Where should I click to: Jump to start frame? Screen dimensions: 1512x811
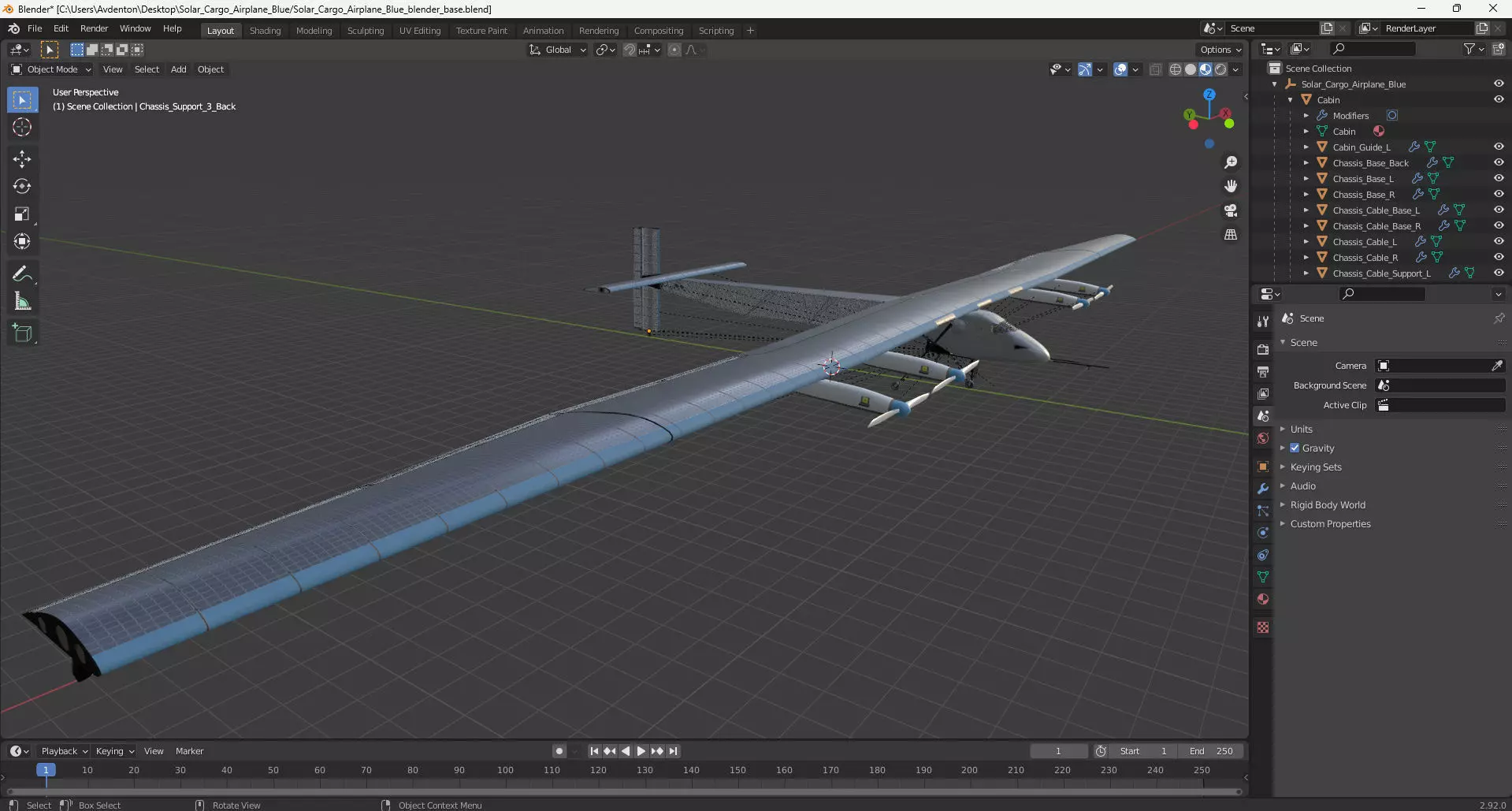click(x=594, y=751)
